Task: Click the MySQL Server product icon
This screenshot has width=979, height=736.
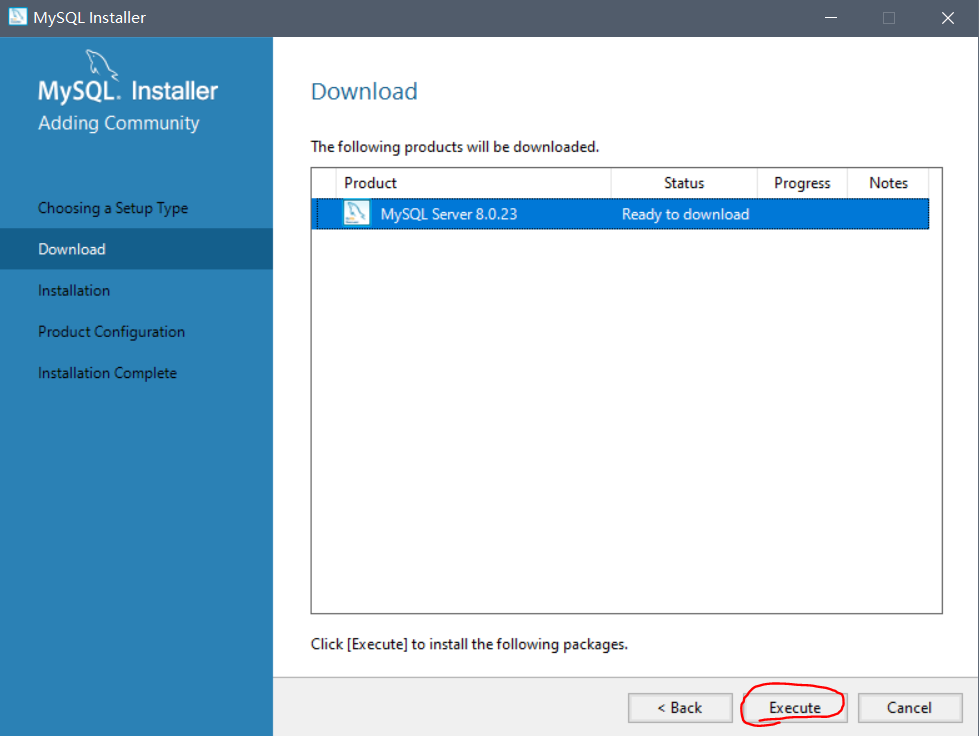Action: point(357,213)
